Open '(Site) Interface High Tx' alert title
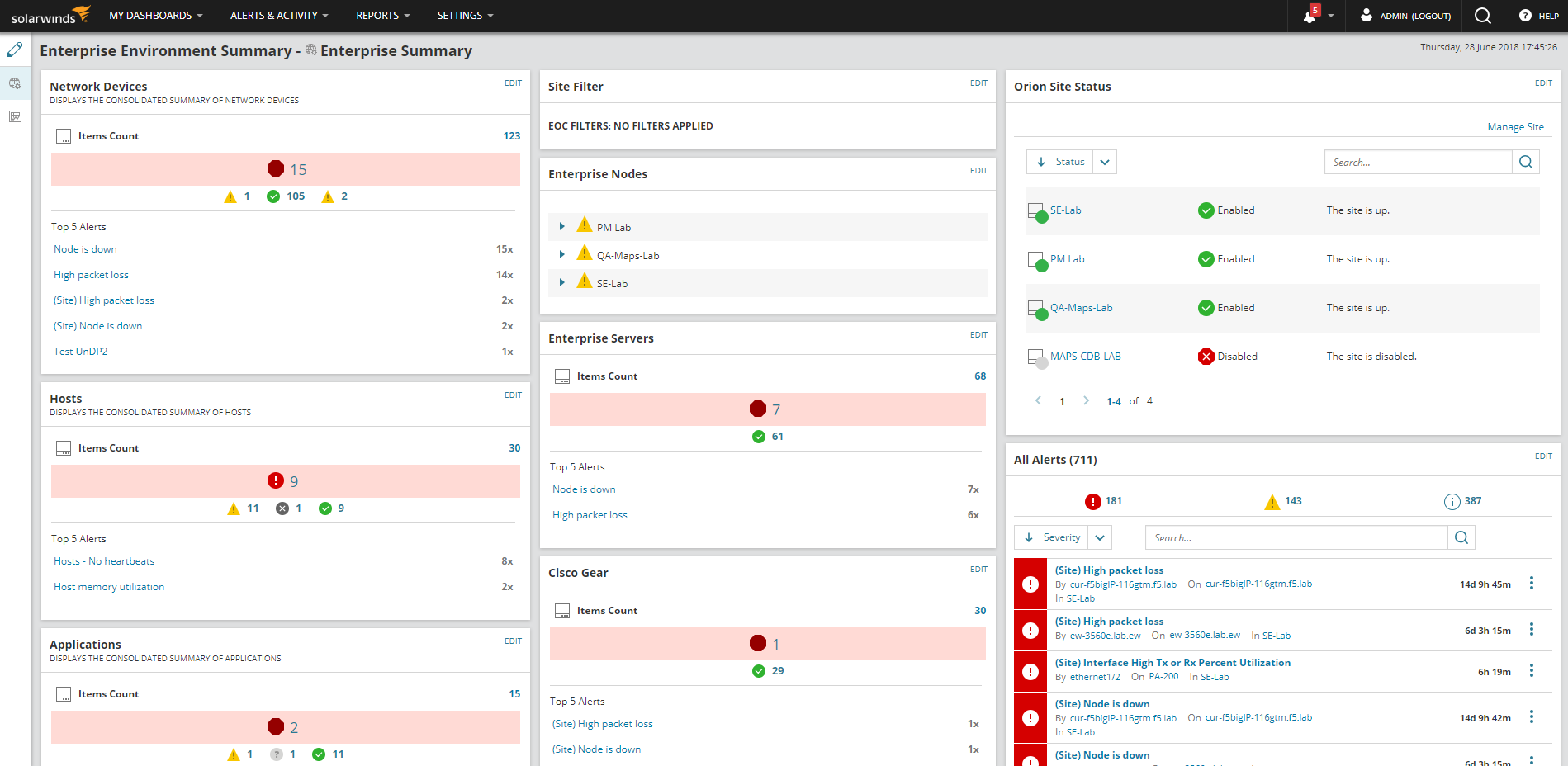This screenshot has height=766, width=1568. (x=1172, y=663)
